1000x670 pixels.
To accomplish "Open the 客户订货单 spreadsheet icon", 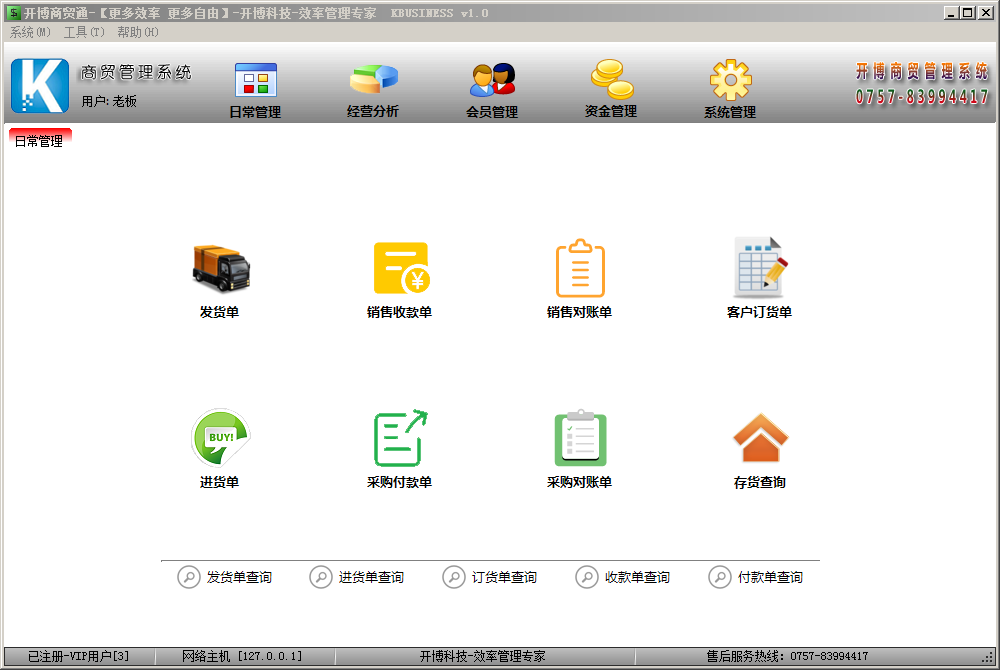I will pyautogui.click(x=760, y=268).
